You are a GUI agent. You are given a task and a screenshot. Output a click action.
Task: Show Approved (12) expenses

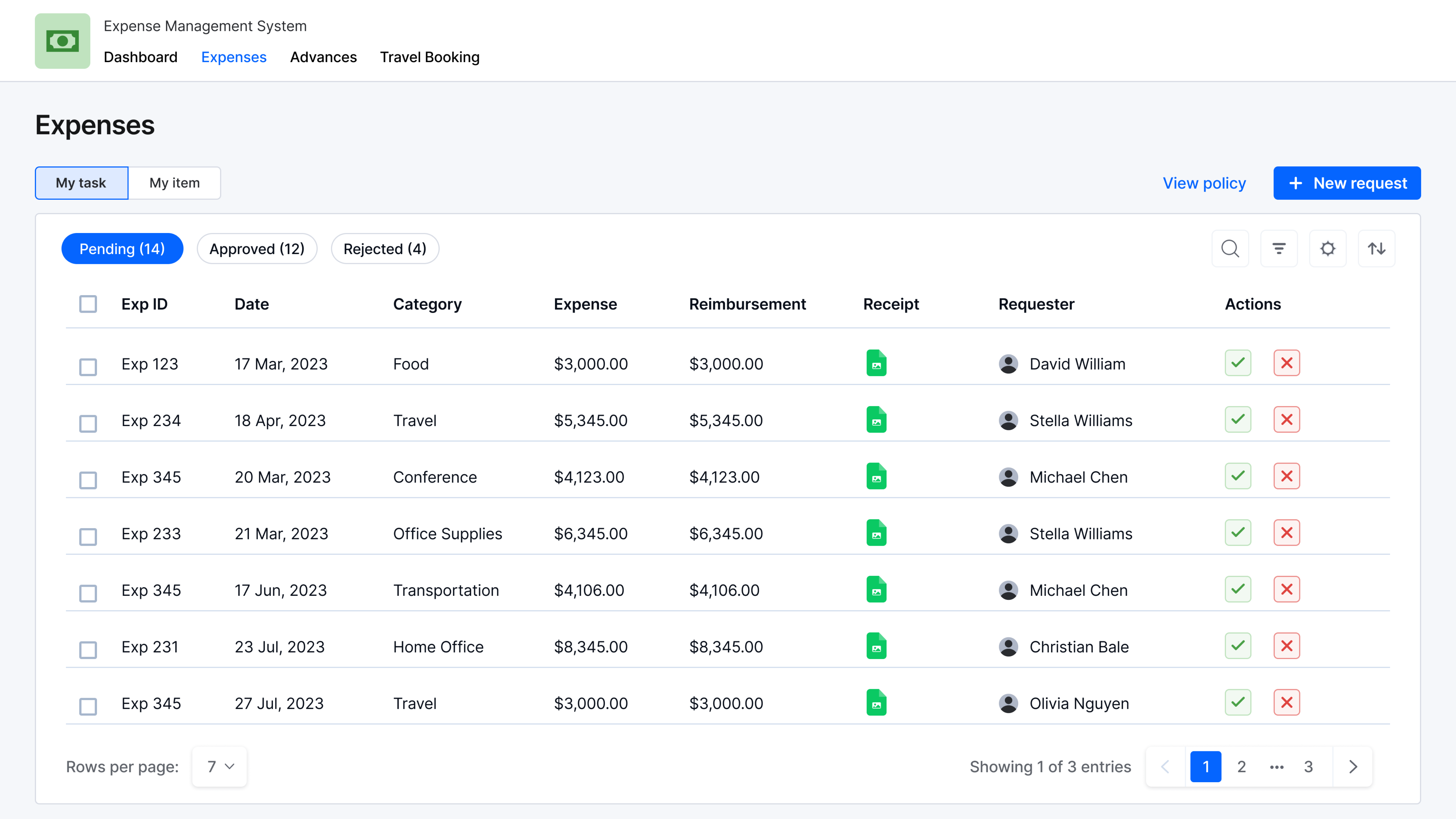pyautogui.click(x=257, y=248)
